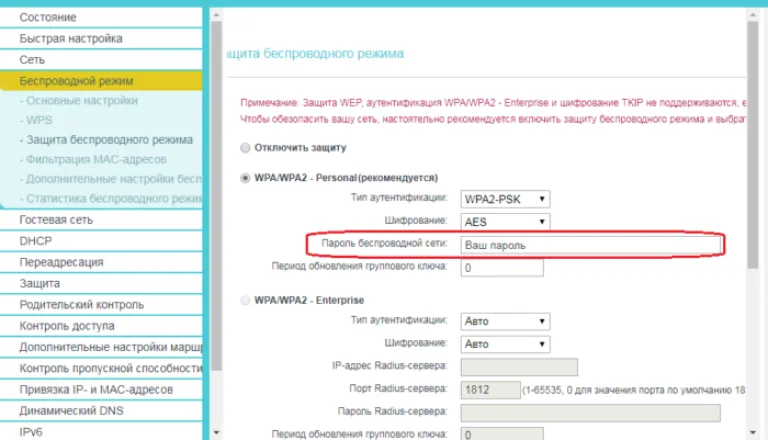
Task: Open Enterprise Тип аутентификации Авто dropdown
Action: 505,321
